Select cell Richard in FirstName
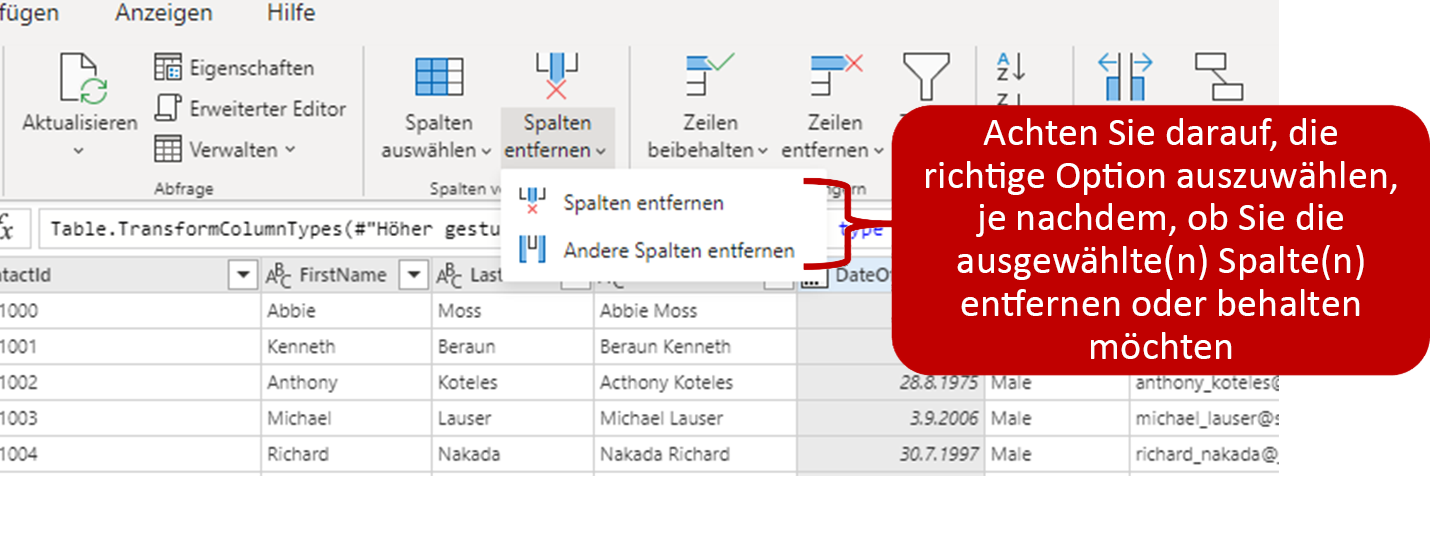The height and width of the screenshot is (533, 1430). pyautogui.click(x=346, y=454)
